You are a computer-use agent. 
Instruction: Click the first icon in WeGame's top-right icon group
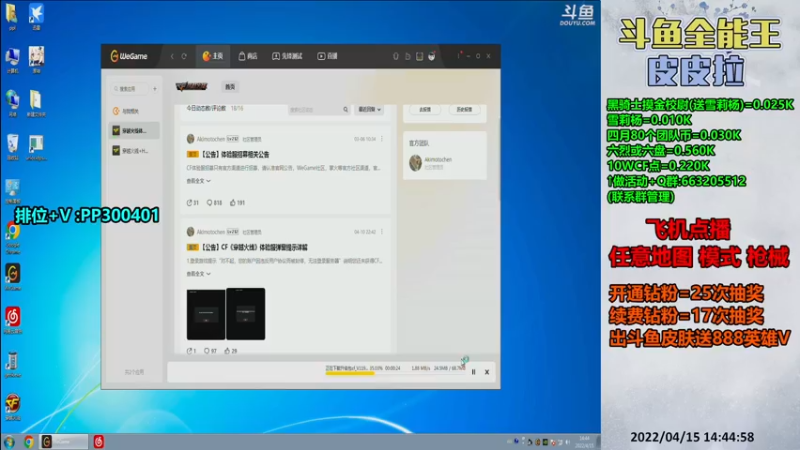coord(395,56)
